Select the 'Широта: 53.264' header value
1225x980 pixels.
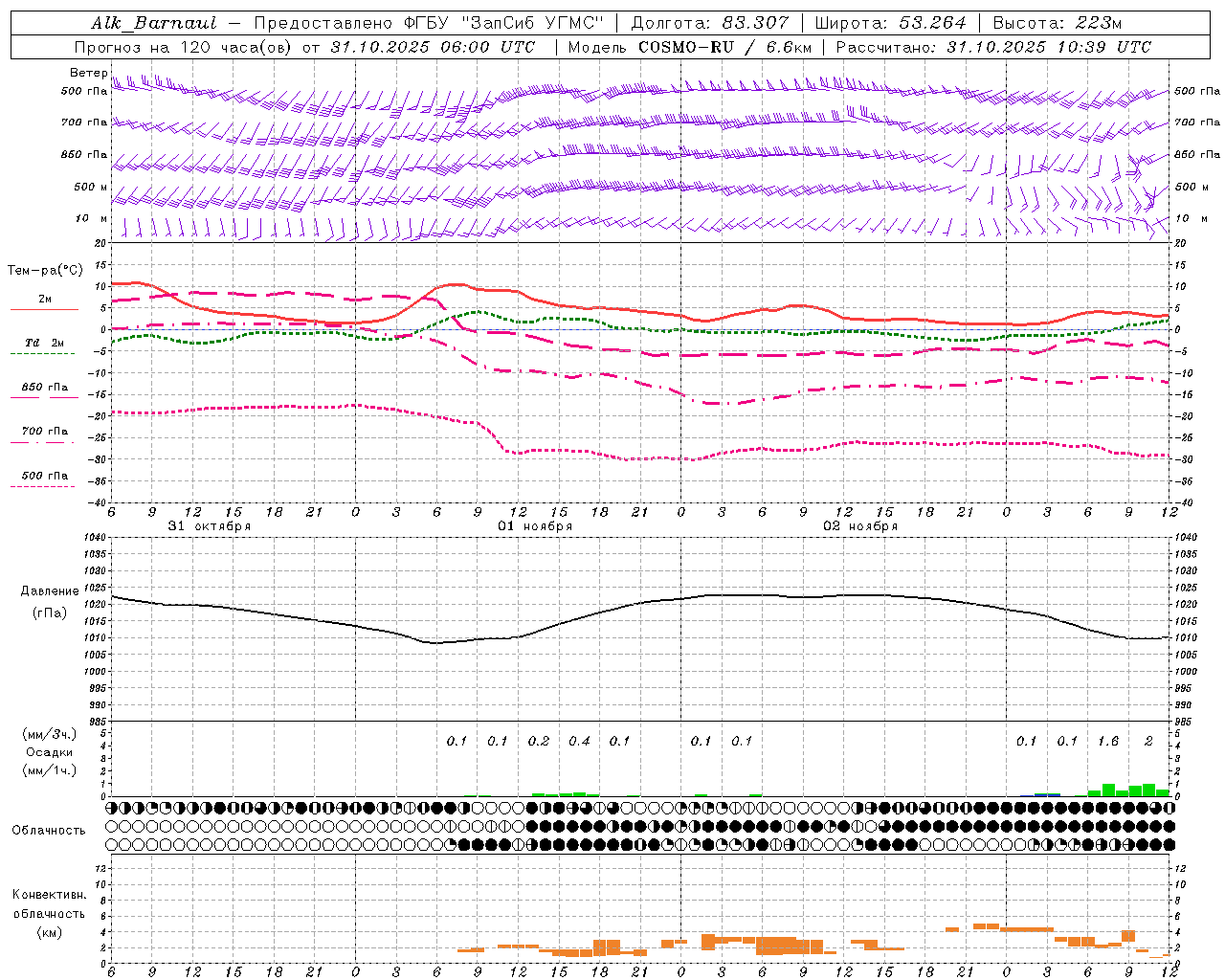(891, 23)
